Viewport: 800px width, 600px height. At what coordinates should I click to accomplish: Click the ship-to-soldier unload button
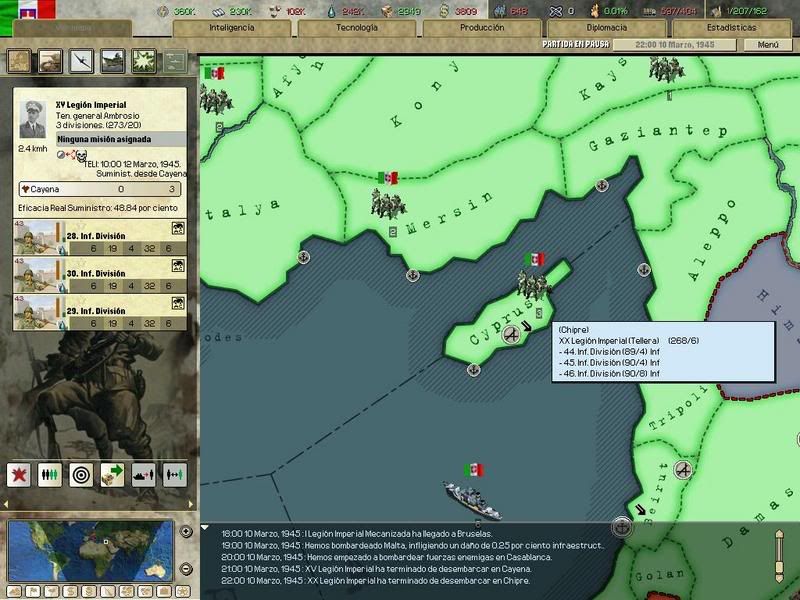143,475
